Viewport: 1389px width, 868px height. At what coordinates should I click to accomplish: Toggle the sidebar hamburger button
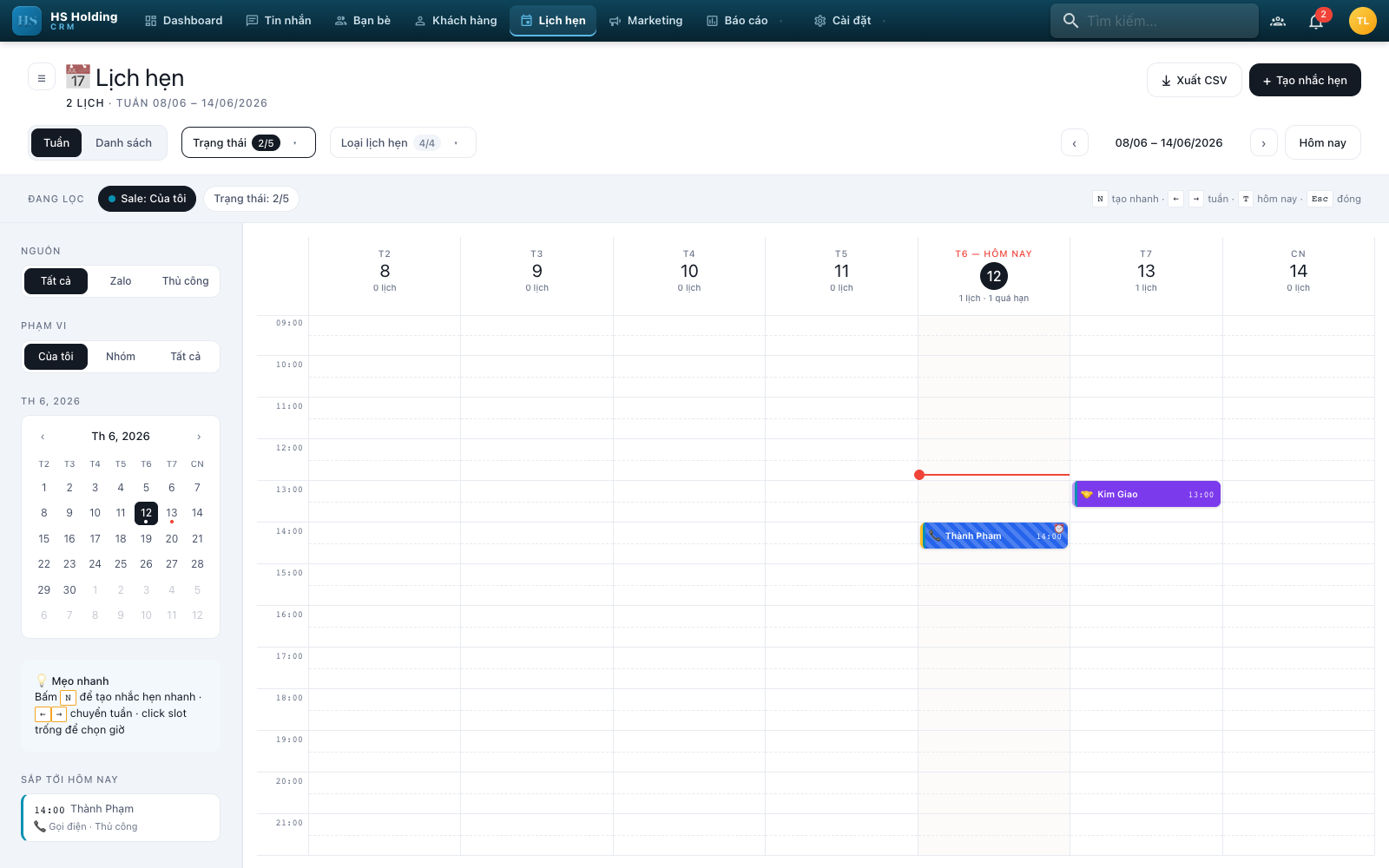[42, 77]
